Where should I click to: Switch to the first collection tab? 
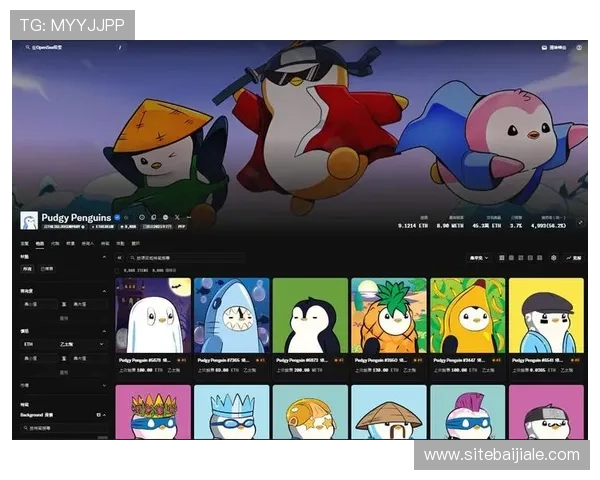25,243
